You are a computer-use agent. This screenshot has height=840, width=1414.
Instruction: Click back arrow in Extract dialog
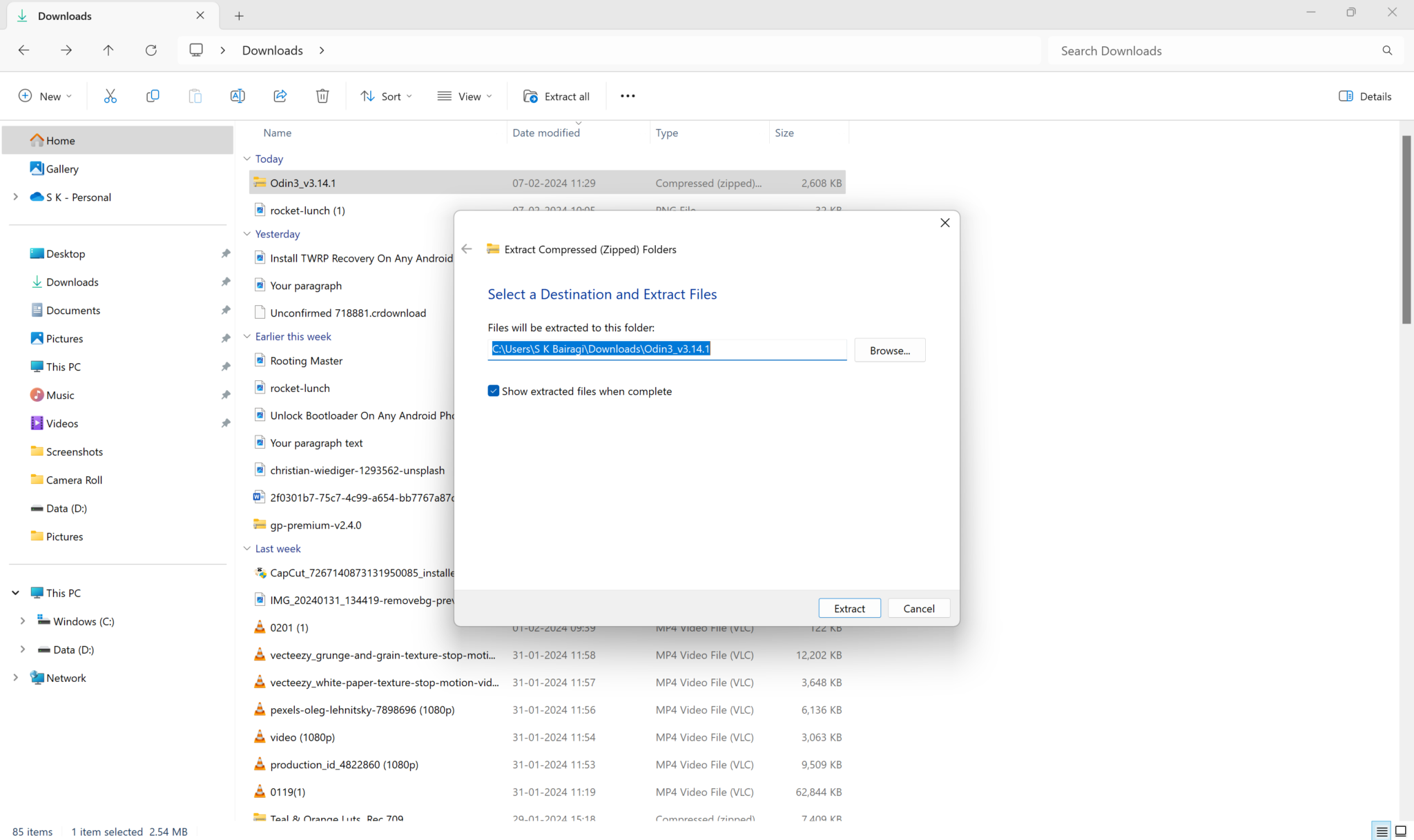pyautogui.click(x=467, y=249)
